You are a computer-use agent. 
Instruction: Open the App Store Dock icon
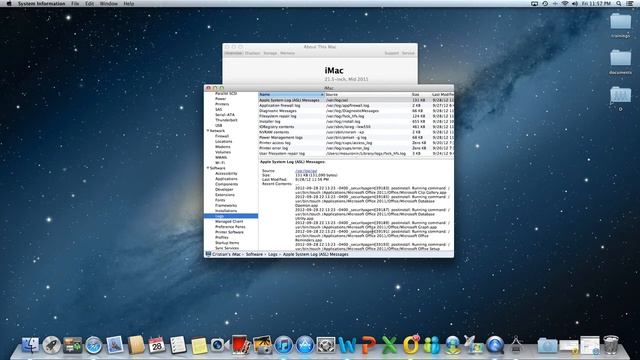pyautogui.click(x=304, y=345)
